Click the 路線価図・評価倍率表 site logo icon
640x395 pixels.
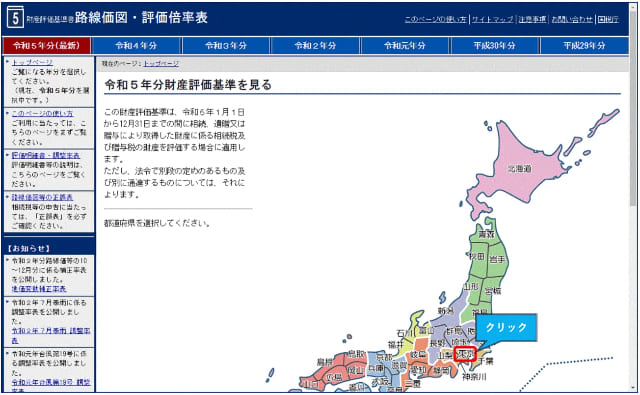(16, 18)
